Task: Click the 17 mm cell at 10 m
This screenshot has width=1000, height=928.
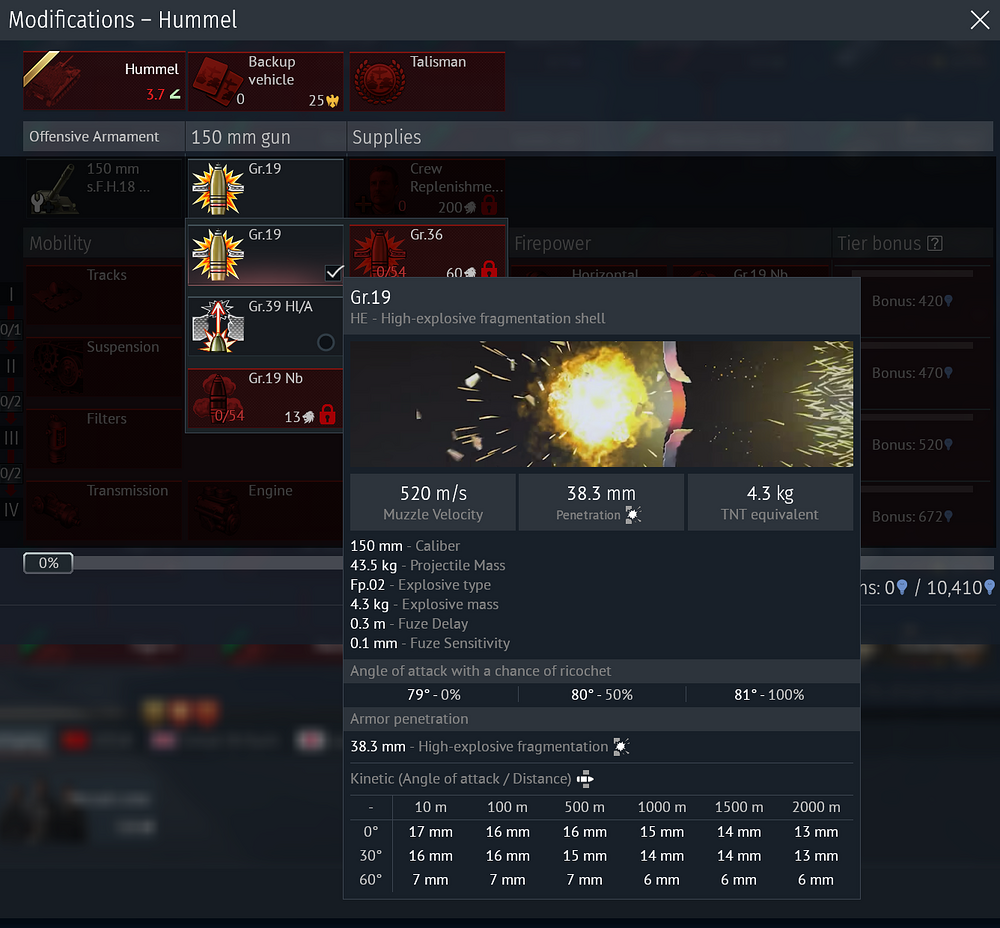Action: 430,832
